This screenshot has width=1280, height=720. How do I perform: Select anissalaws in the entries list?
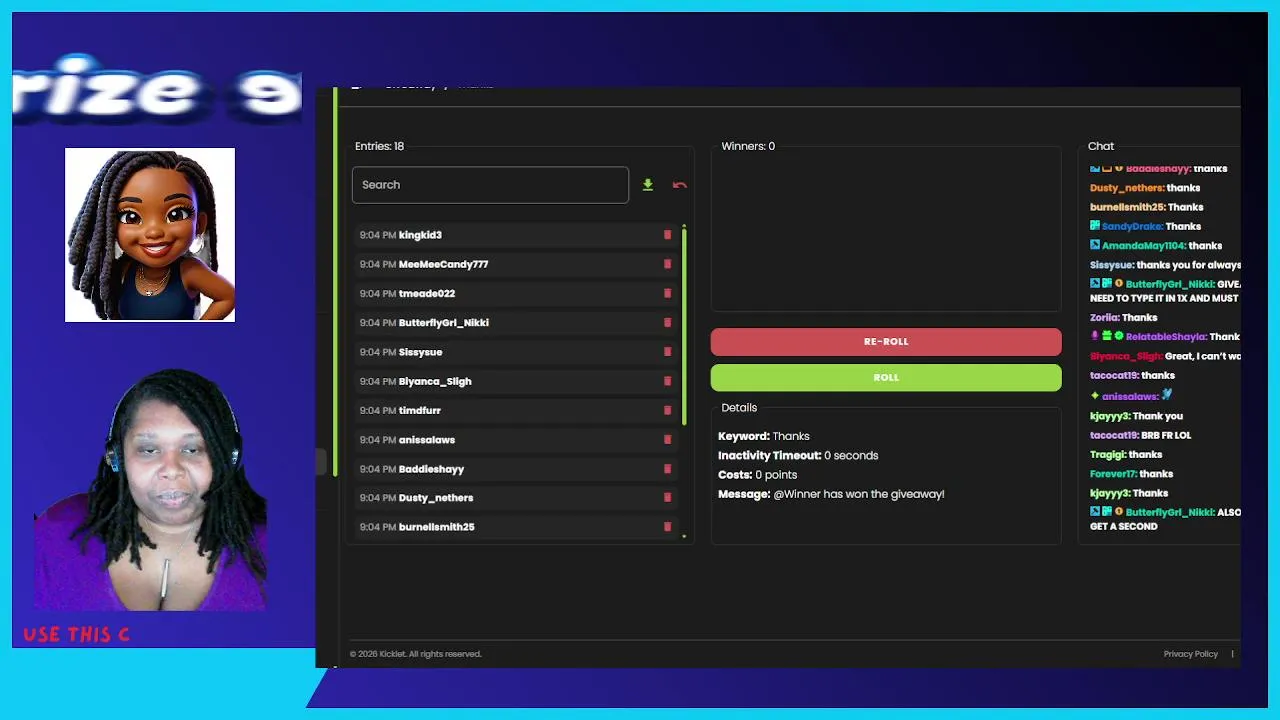(427, 439)
